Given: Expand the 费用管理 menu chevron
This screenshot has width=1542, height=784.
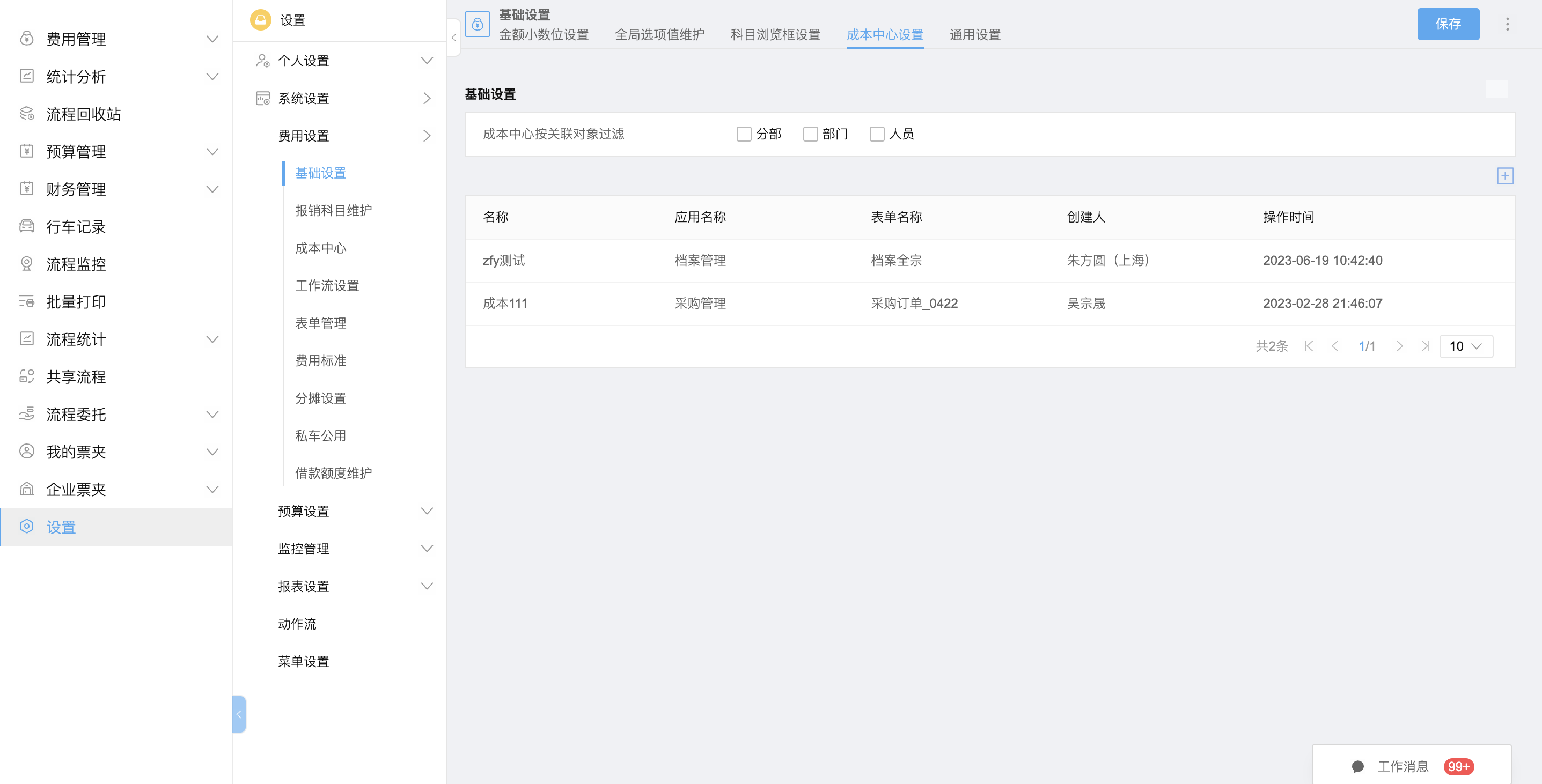Looking at the screenshot, I should (212, 39).
